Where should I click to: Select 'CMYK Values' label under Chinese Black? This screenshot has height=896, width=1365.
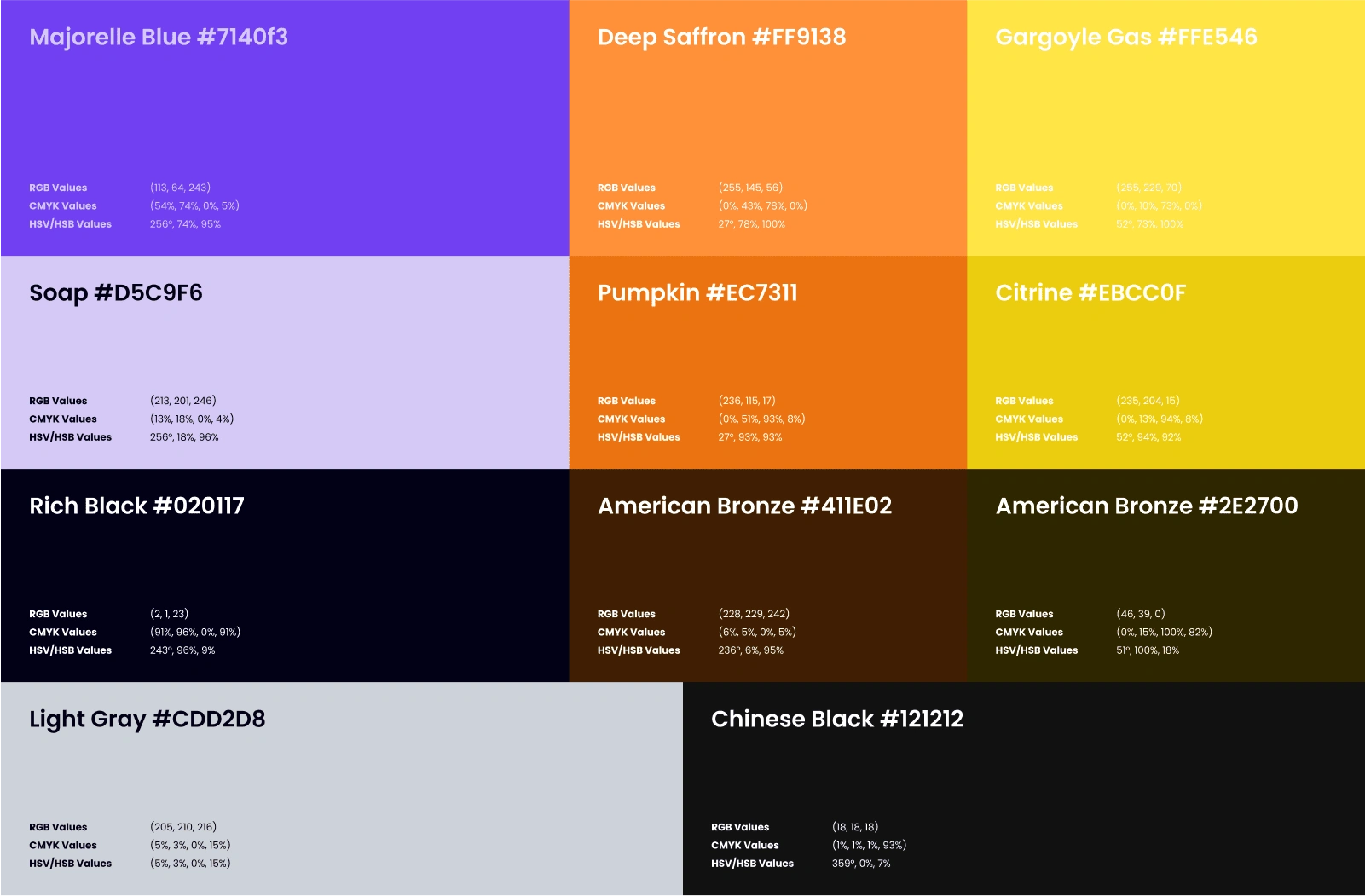tap(745, 845)
